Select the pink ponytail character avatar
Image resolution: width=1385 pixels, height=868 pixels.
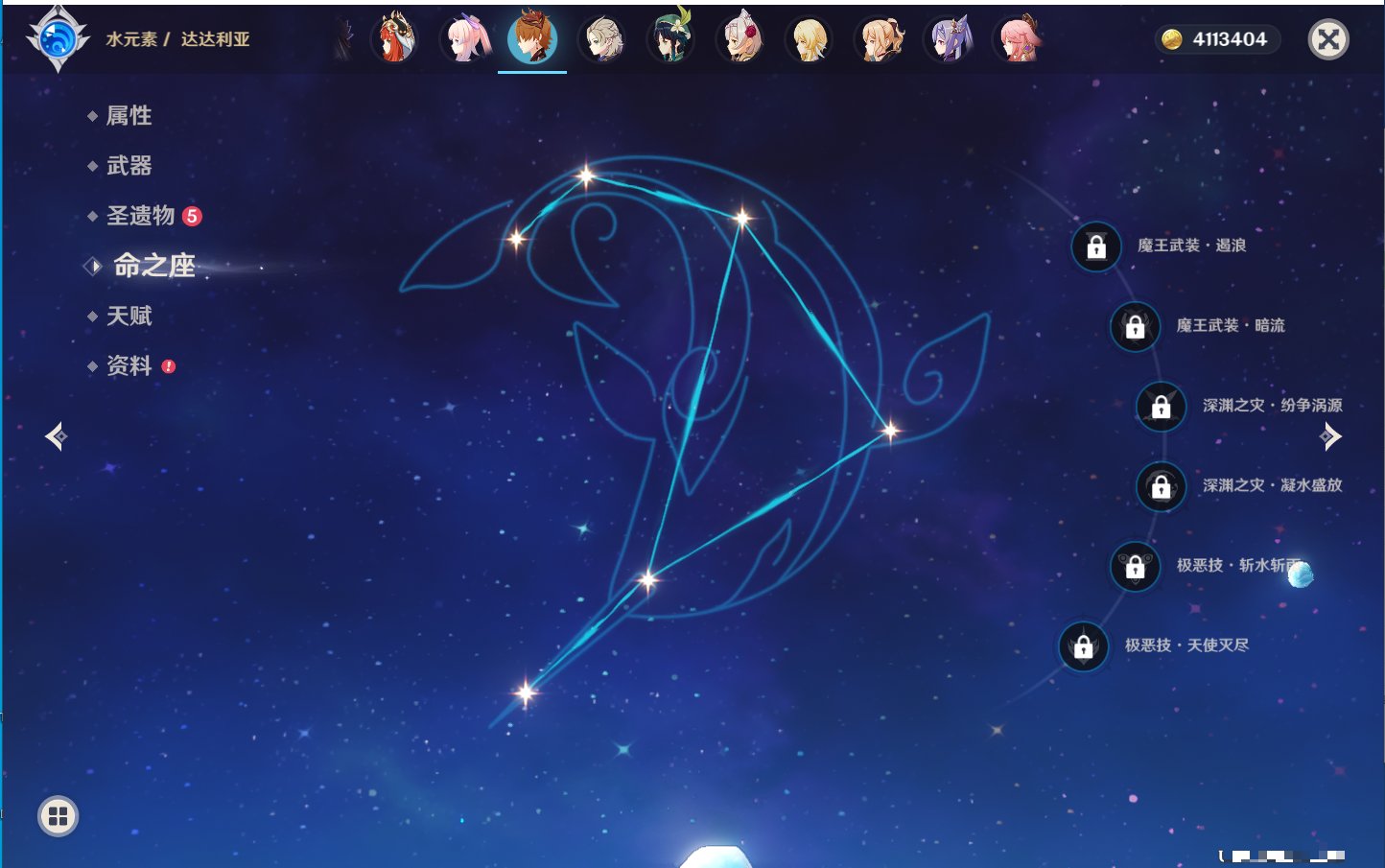tap(464, 38)
